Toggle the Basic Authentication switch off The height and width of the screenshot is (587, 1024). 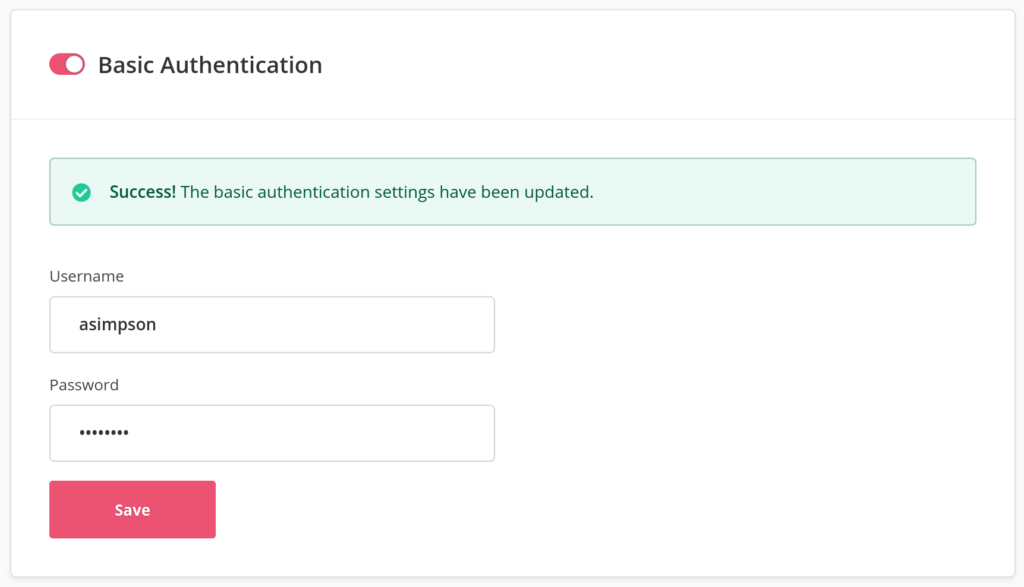tap(66, 63)
